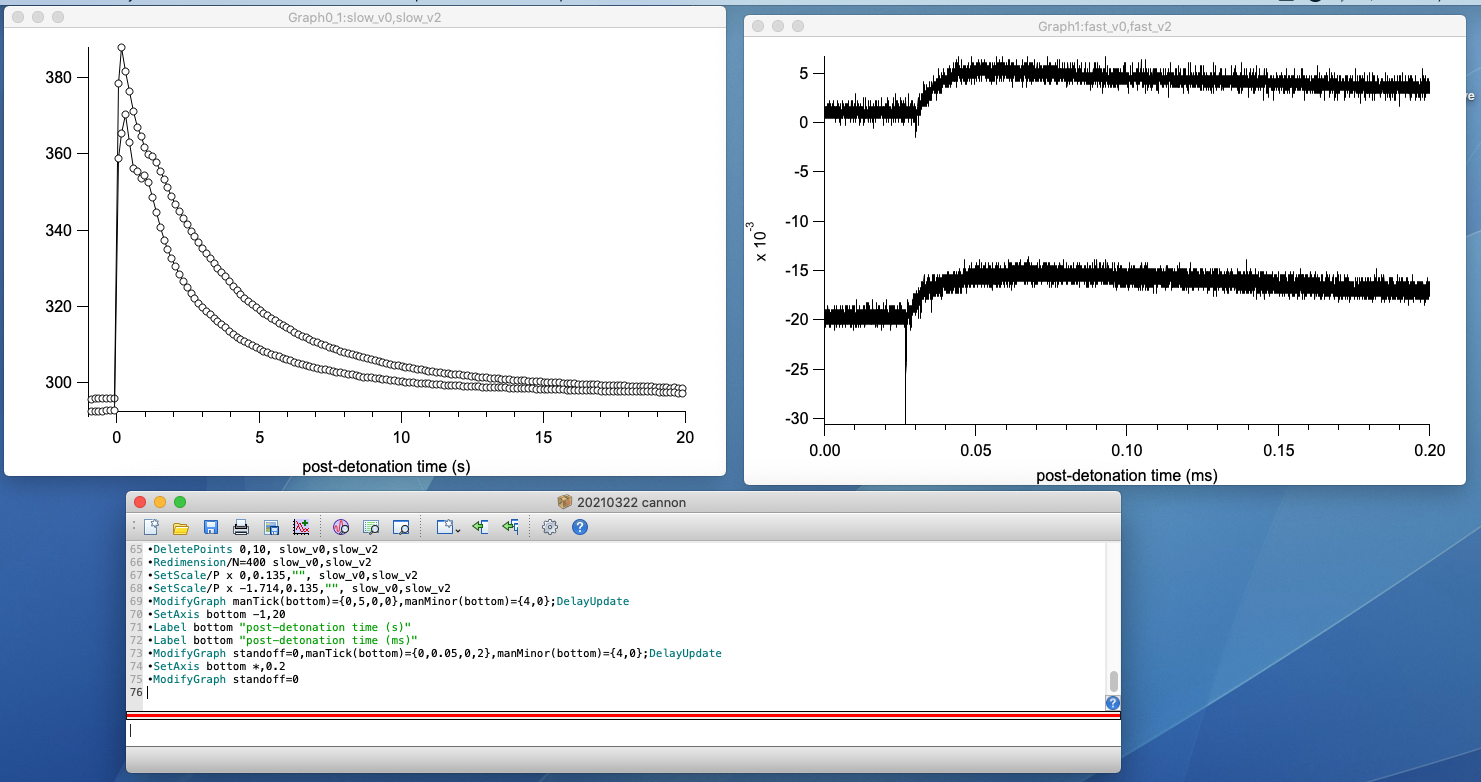Click the double green arrow windows icon
Viewport: 1481px width, 782px height.
click(511, 527)
